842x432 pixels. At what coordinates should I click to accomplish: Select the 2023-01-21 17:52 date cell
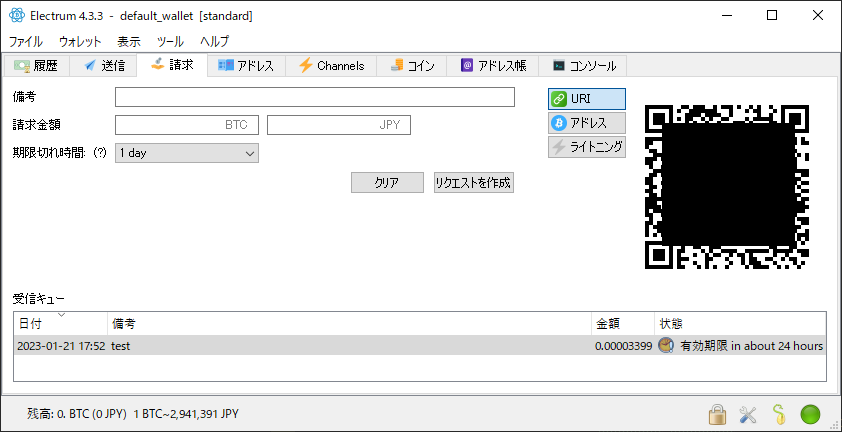pos(61,346)
